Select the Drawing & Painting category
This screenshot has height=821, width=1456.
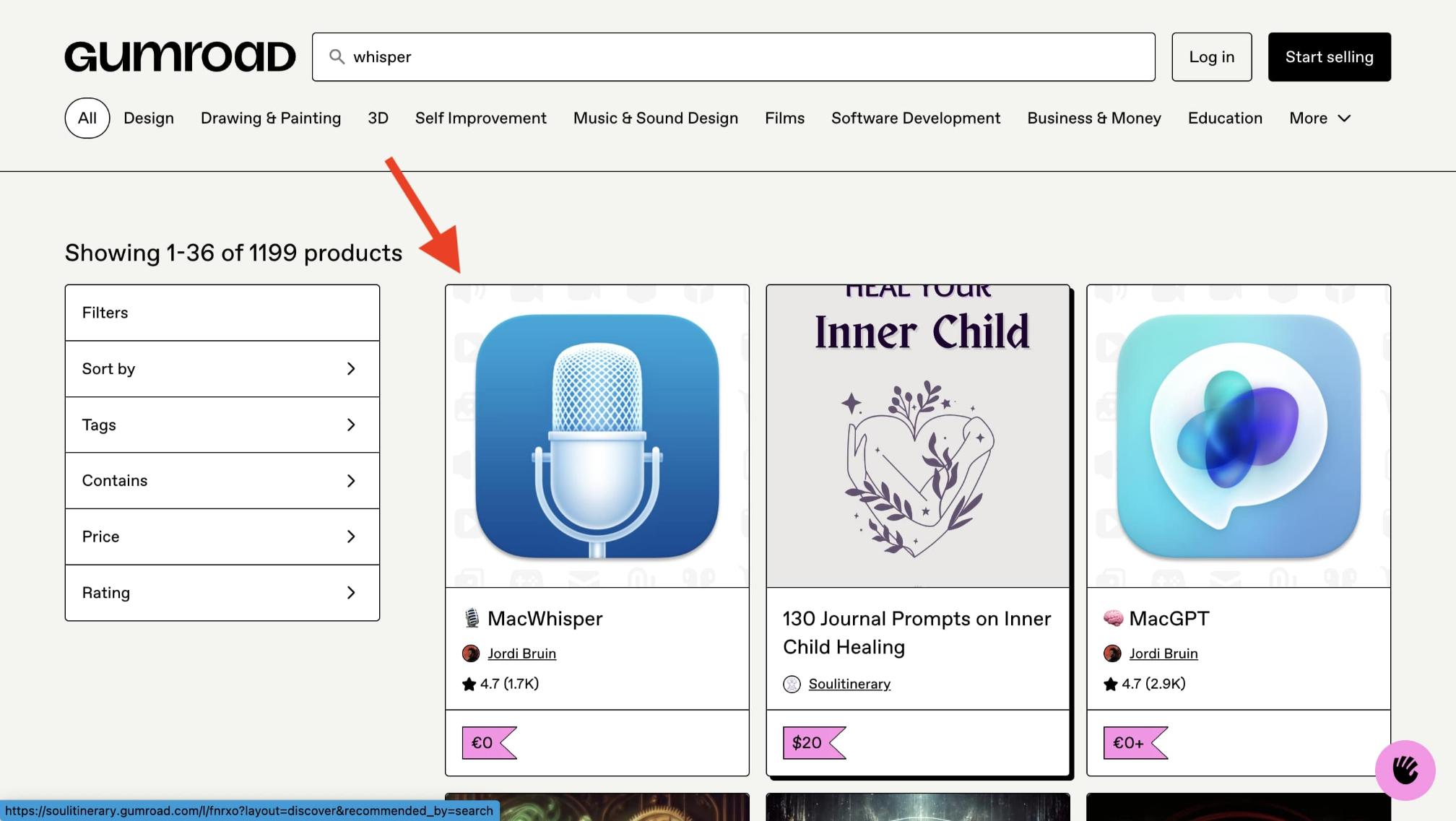click(x=271, y=118)
